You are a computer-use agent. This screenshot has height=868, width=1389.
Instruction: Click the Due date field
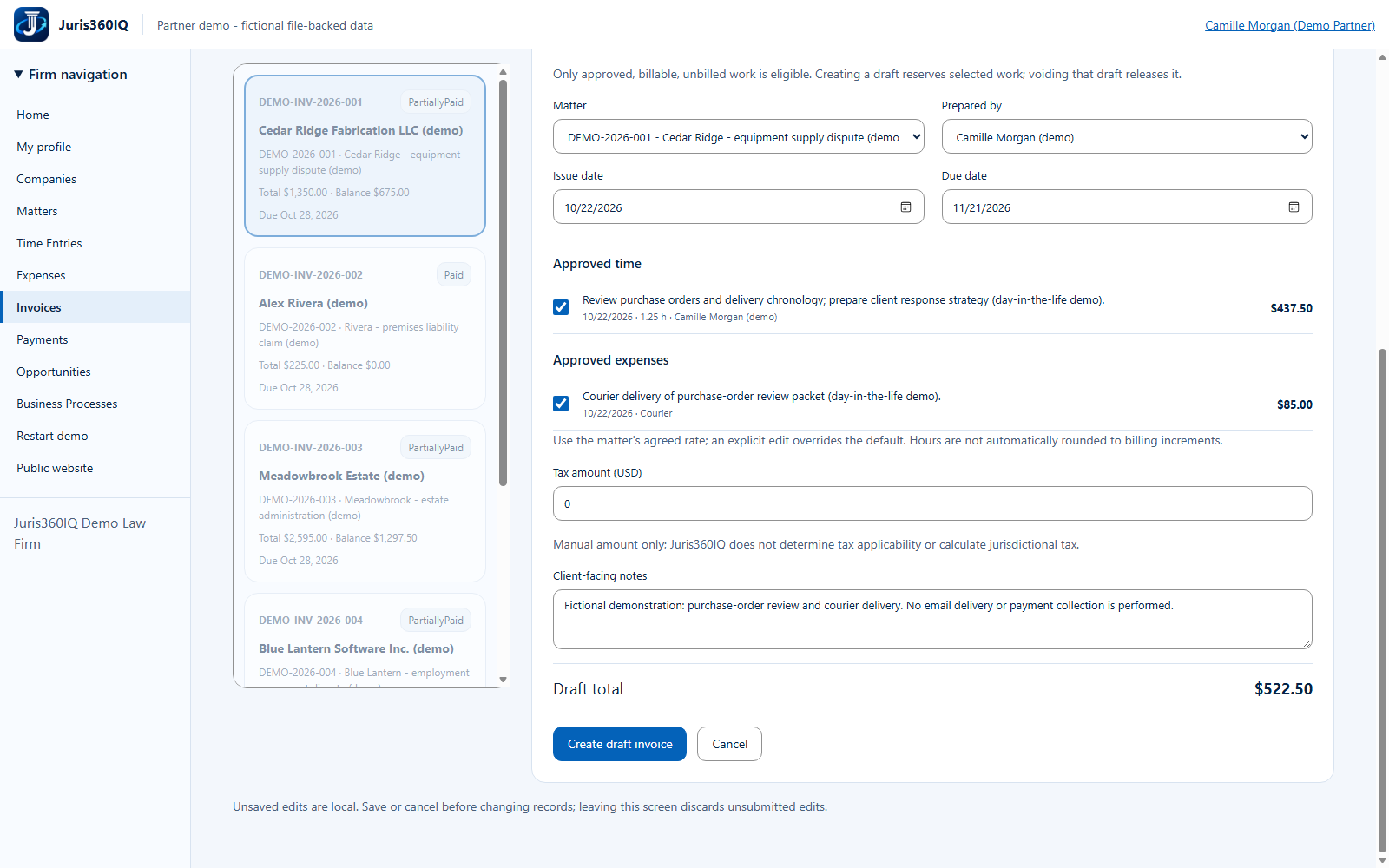coord(1126,207)
